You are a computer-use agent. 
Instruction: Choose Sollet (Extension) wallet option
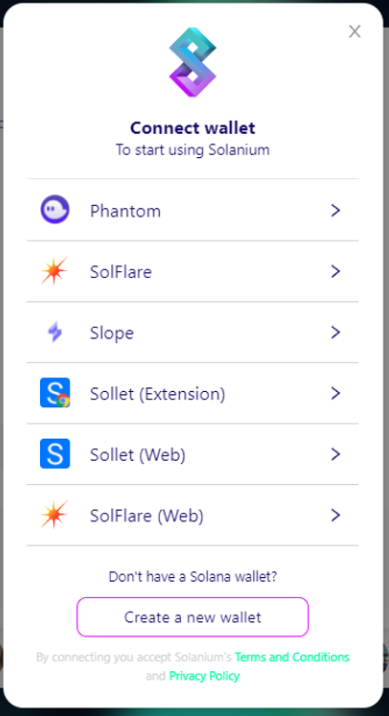[x=193, y=393]
